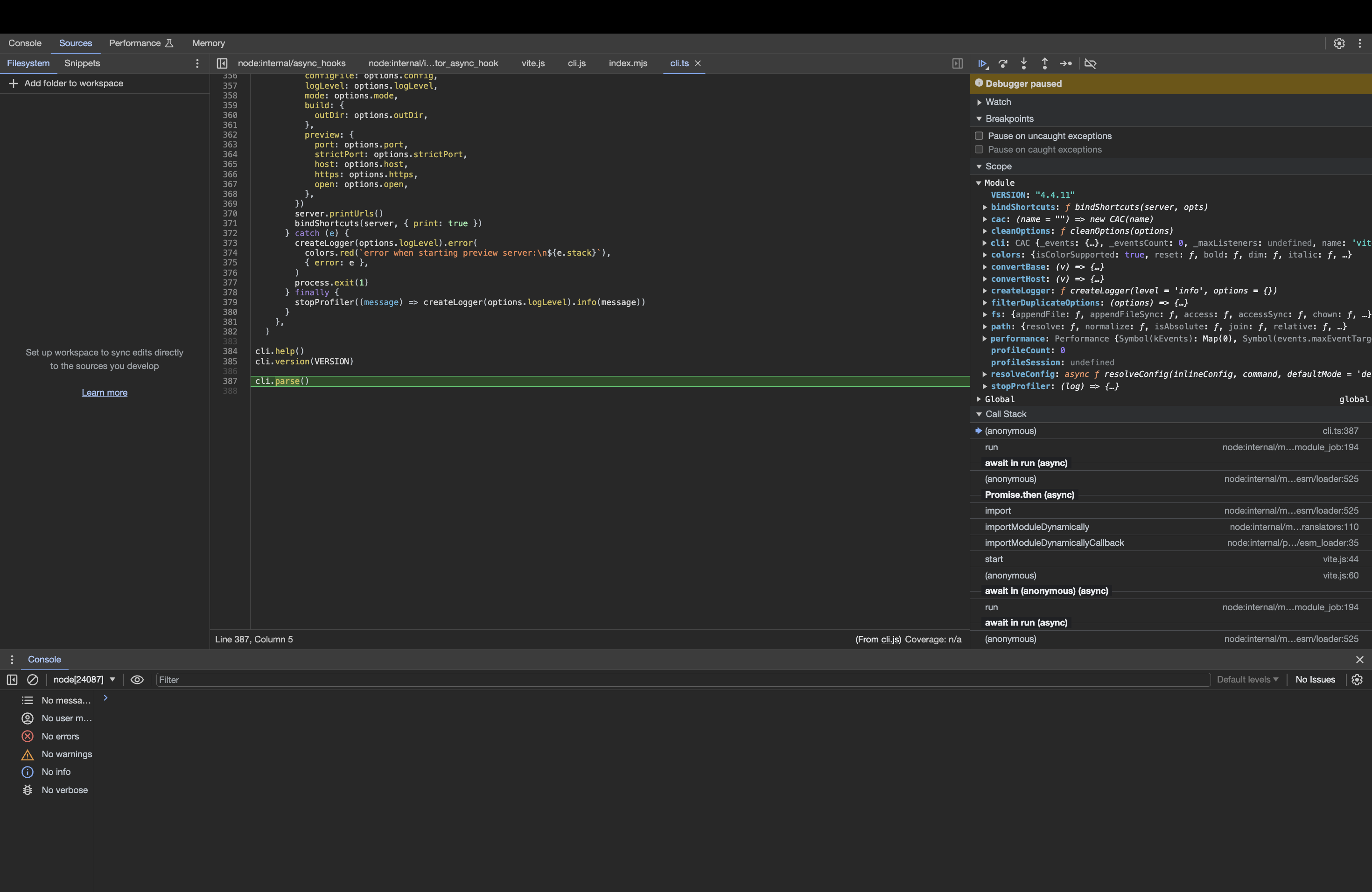Open the Default levels dropdown
Screen dimensions: 1372x892
coord(1247,680)
